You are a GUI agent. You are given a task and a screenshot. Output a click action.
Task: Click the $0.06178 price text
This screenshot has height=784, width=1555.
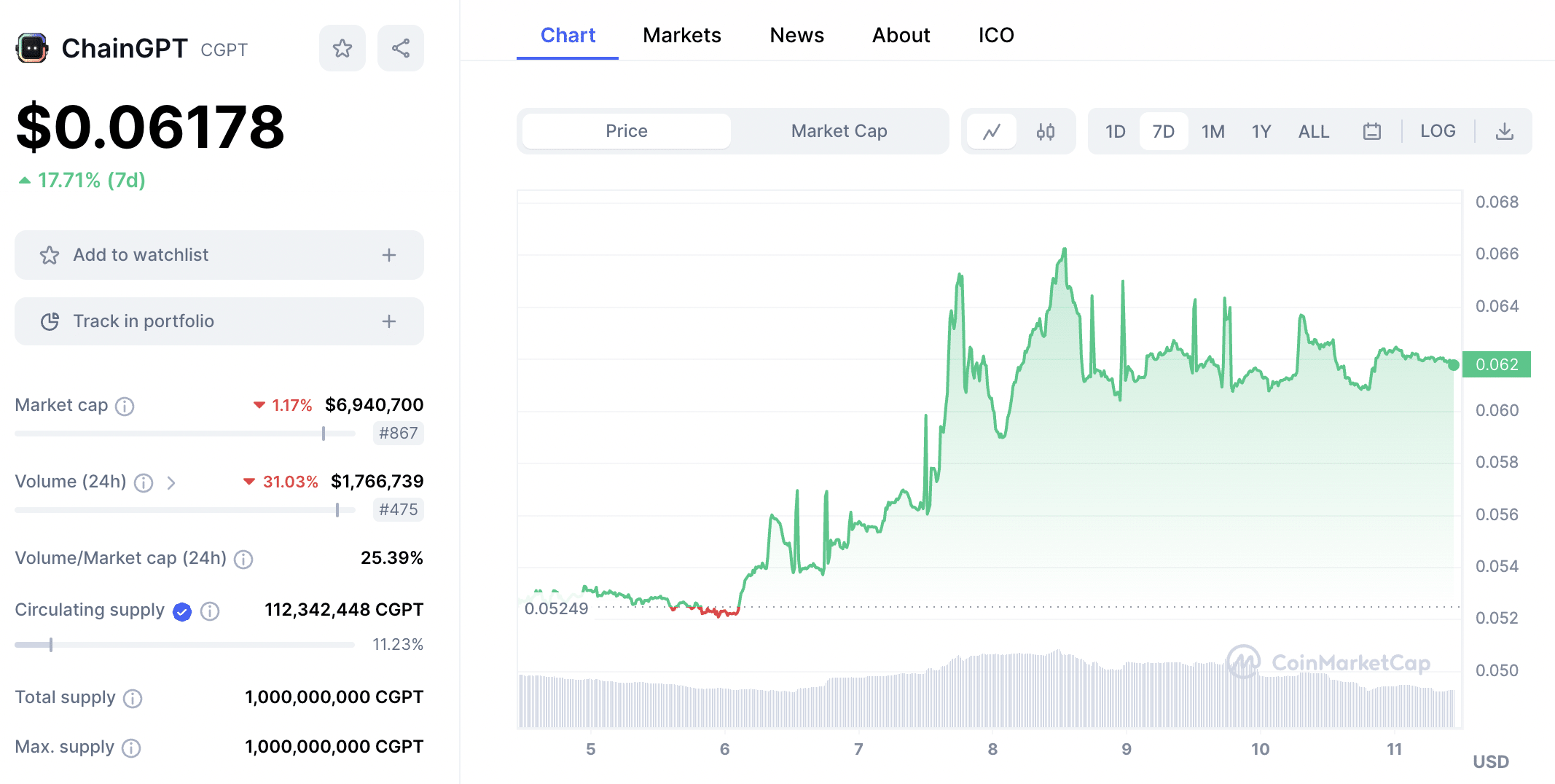tap(150, 128)
